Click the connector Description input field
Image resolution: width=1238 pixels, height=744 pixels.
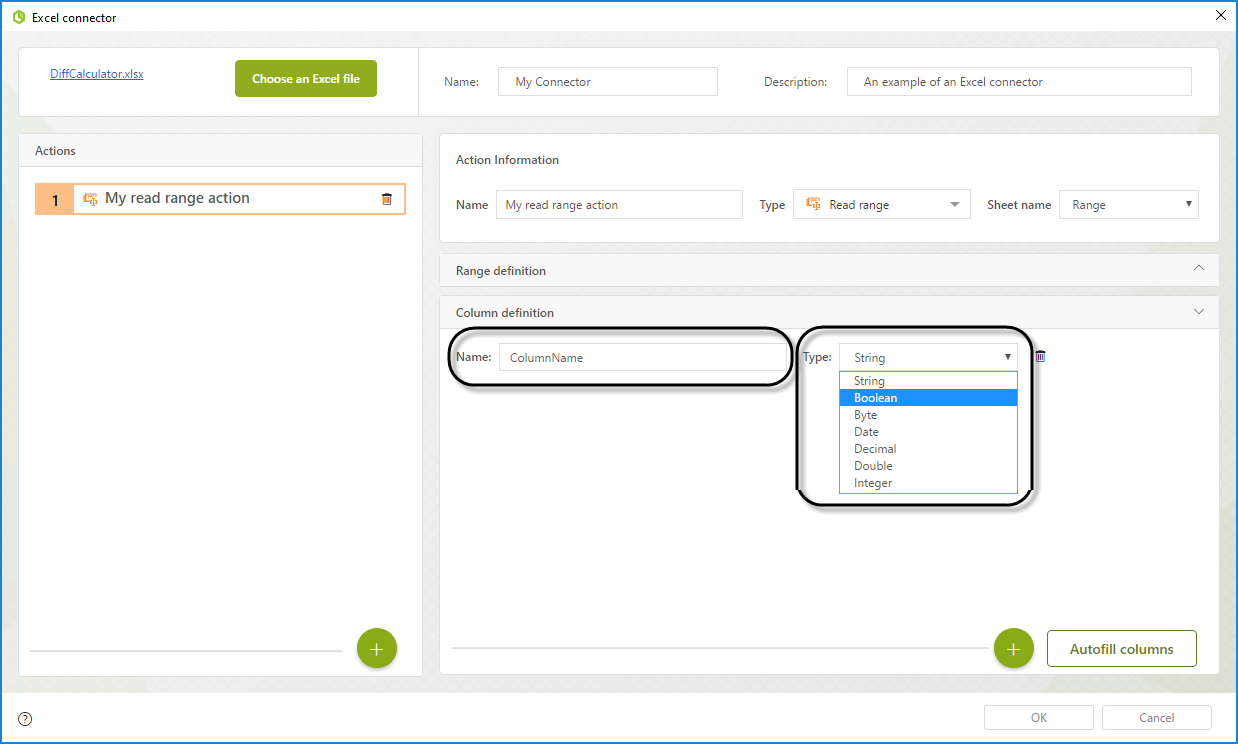click(x=1018, y=82)
